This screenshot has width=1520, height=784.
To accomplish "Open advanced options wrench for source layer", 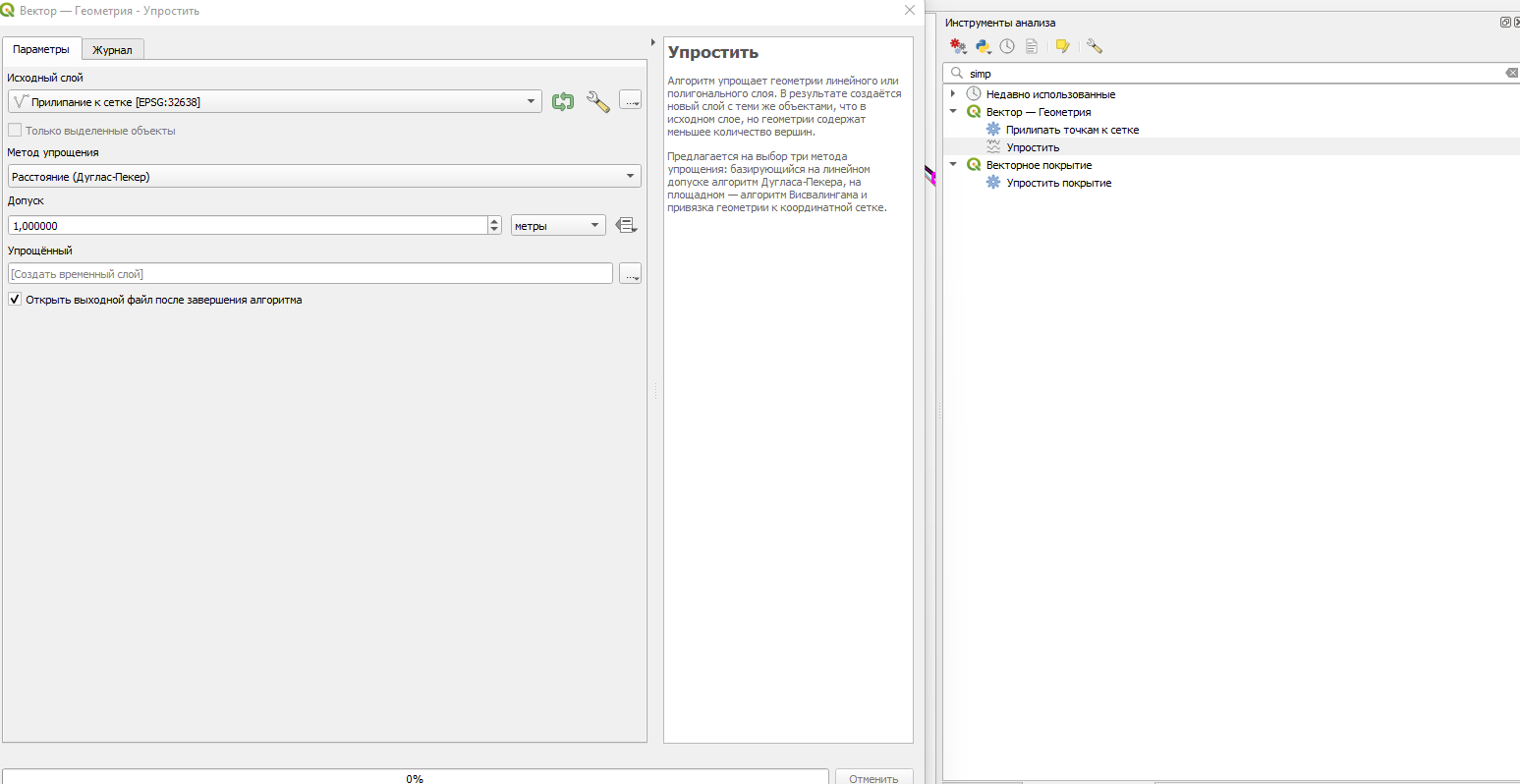I will [597, 101].
